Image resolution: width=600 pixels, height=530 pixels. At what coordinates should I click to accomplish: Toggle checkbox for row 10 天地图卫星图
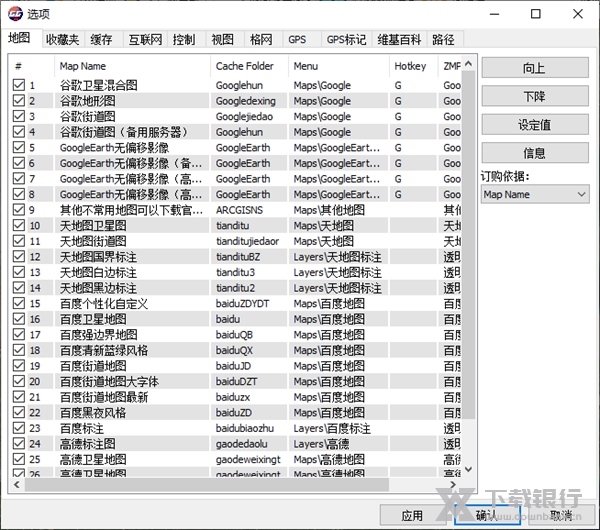coord(19,225)
